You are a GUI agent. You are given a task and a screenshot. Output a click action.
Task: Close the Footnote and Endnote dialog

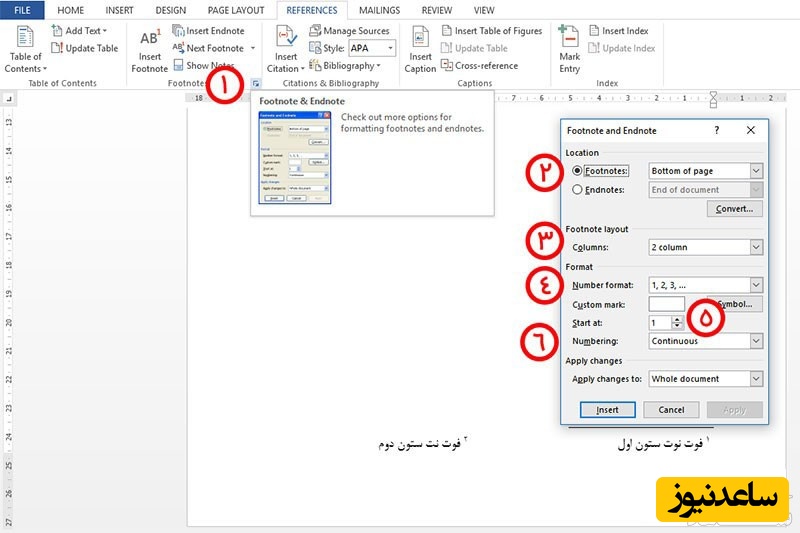click(751, 130)
